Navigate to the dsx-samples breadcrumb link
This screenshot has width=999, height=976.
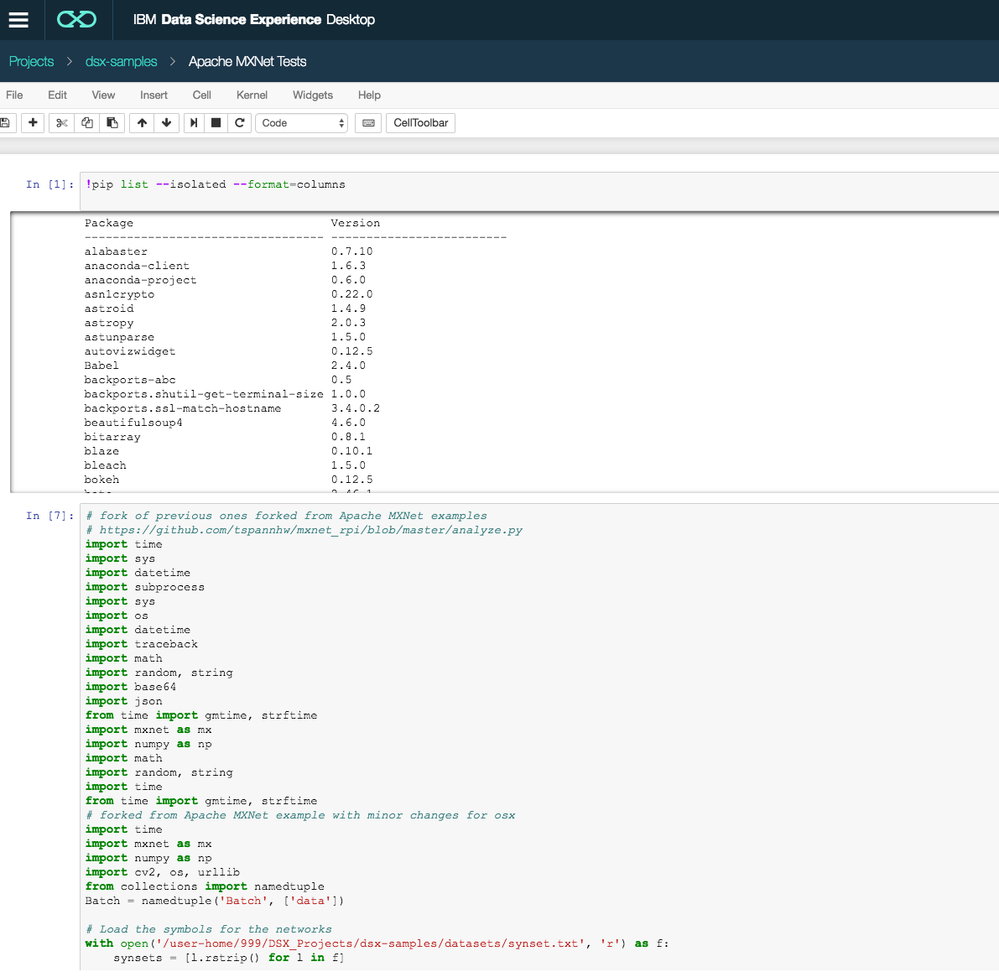(121, 60)
